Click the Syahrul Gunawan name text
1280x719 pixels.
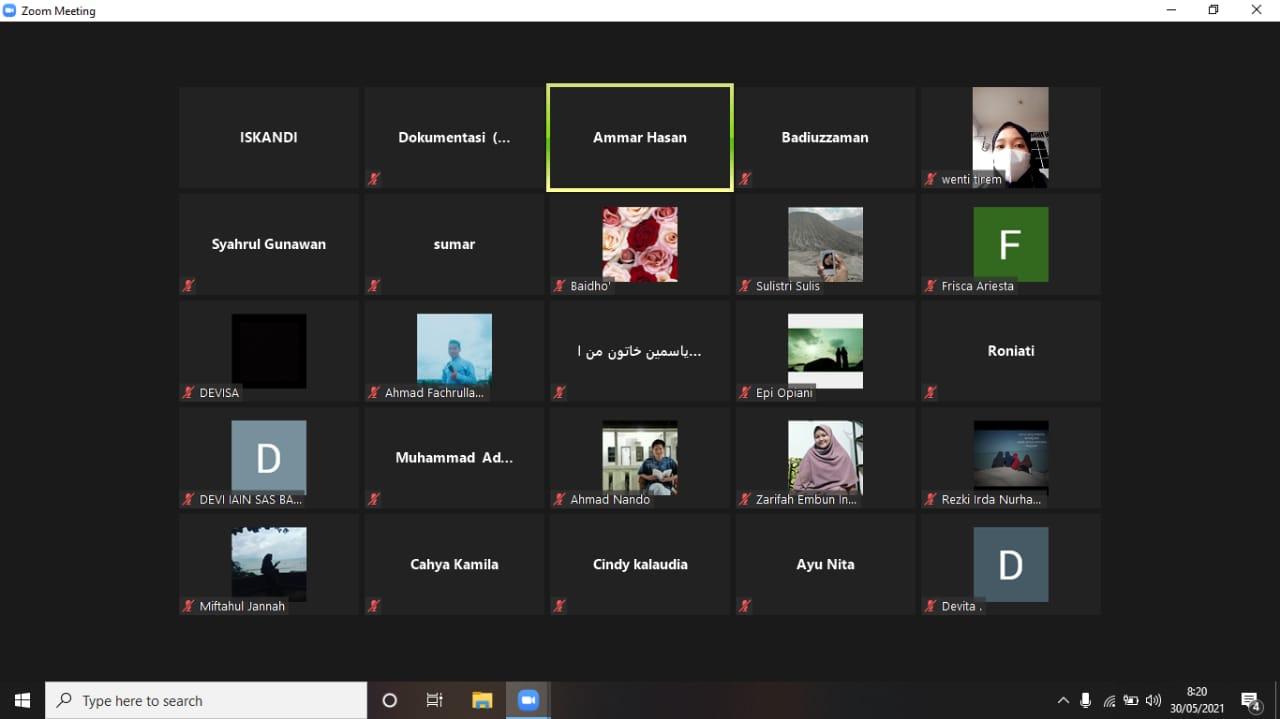tap(269, 244)
